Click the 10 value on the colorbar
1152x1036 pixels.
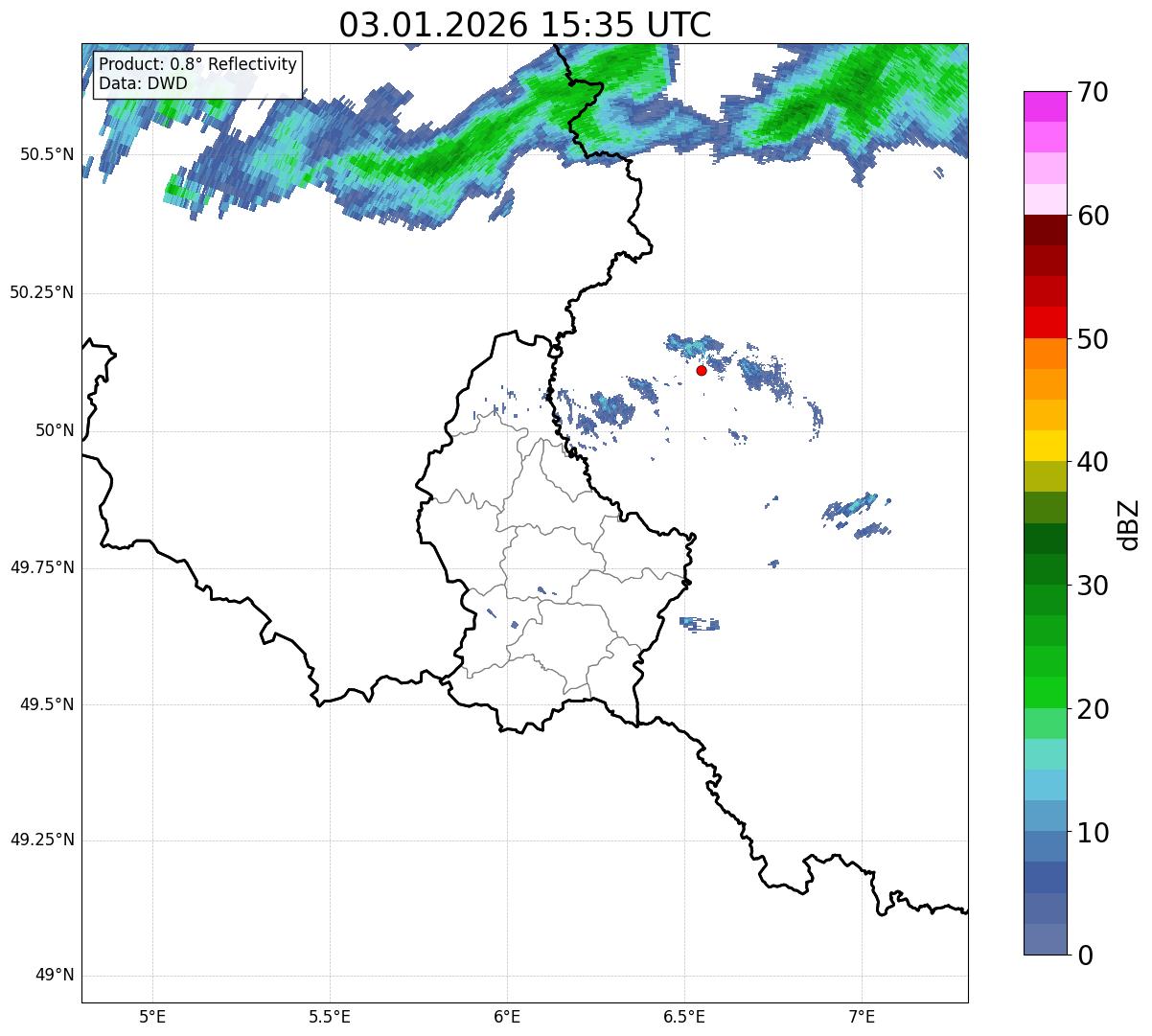(1093, 832)
